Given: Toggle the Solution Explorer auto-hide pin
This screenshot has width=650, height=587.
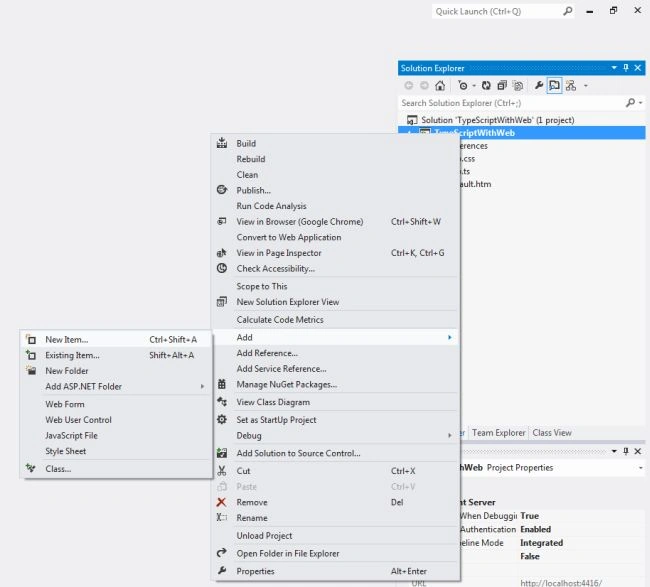Looking at the screenshot, I should pos(626,68).
